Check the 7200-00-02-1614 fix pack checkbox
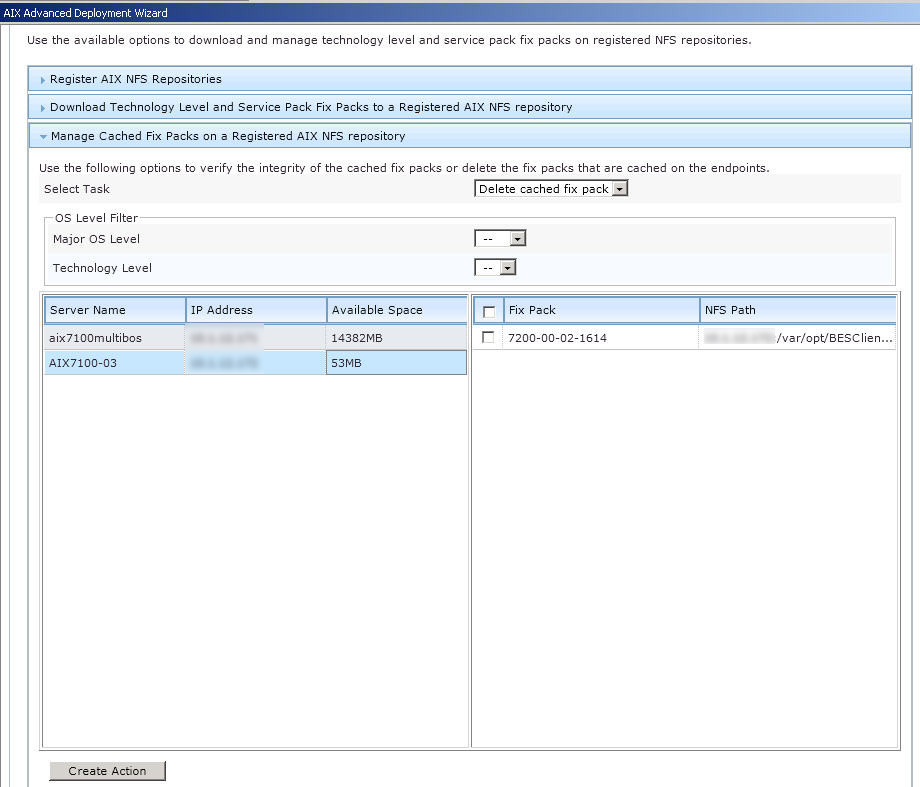The height and width of the screenshot is (787, 920). [488, 337]
